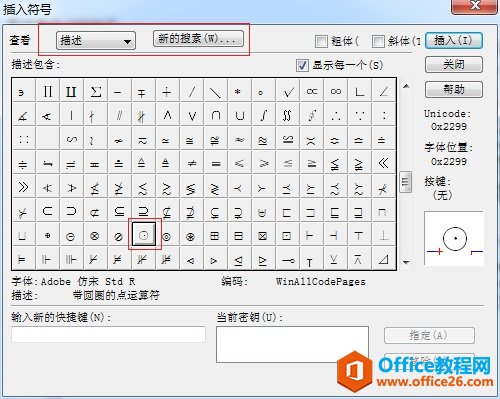This screenshot has height=399, width=500.
Task: Select the square root symbol
Action: tap(288, 92)
